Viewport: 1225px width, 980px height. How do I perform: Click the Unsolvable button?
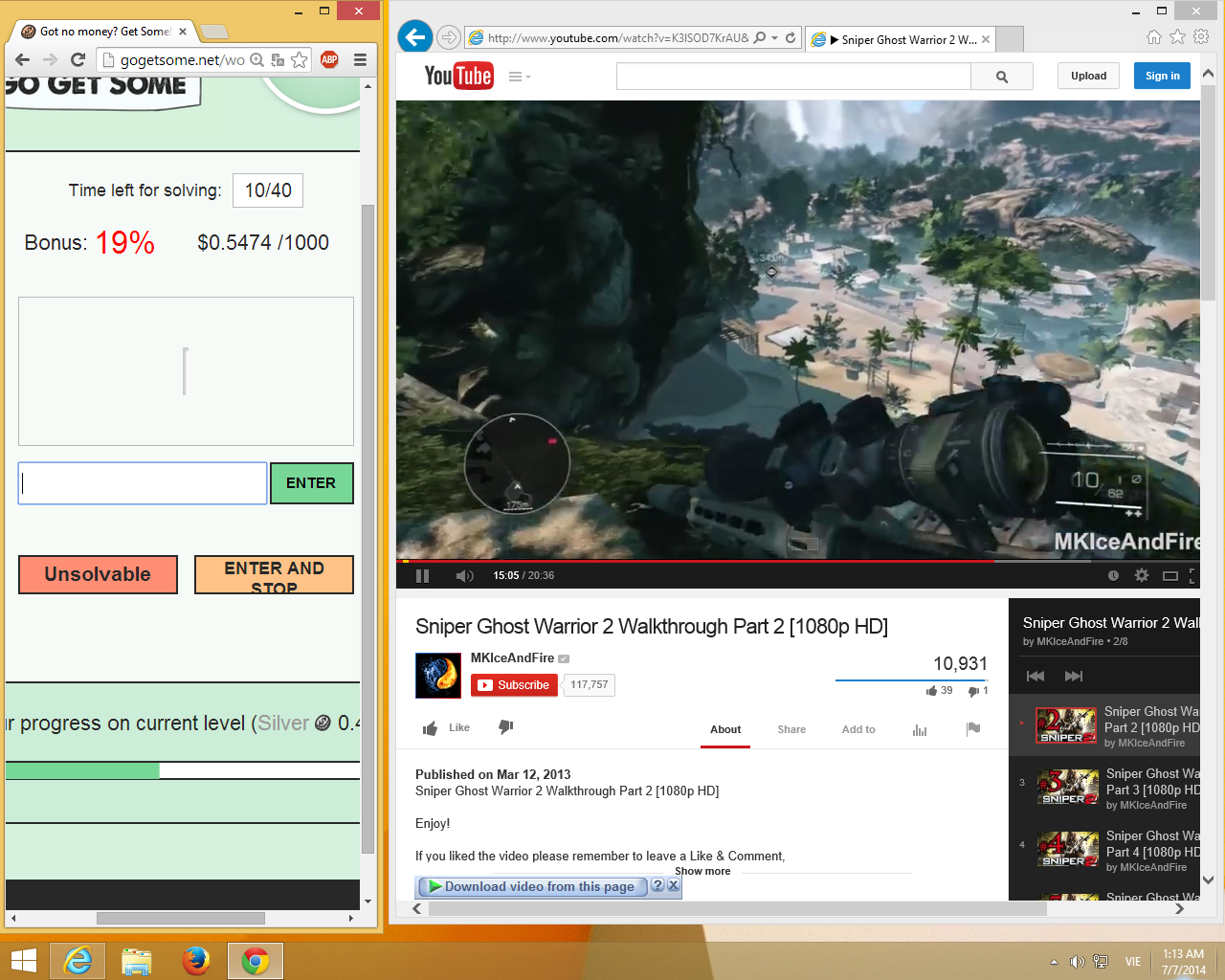[98, 574]
